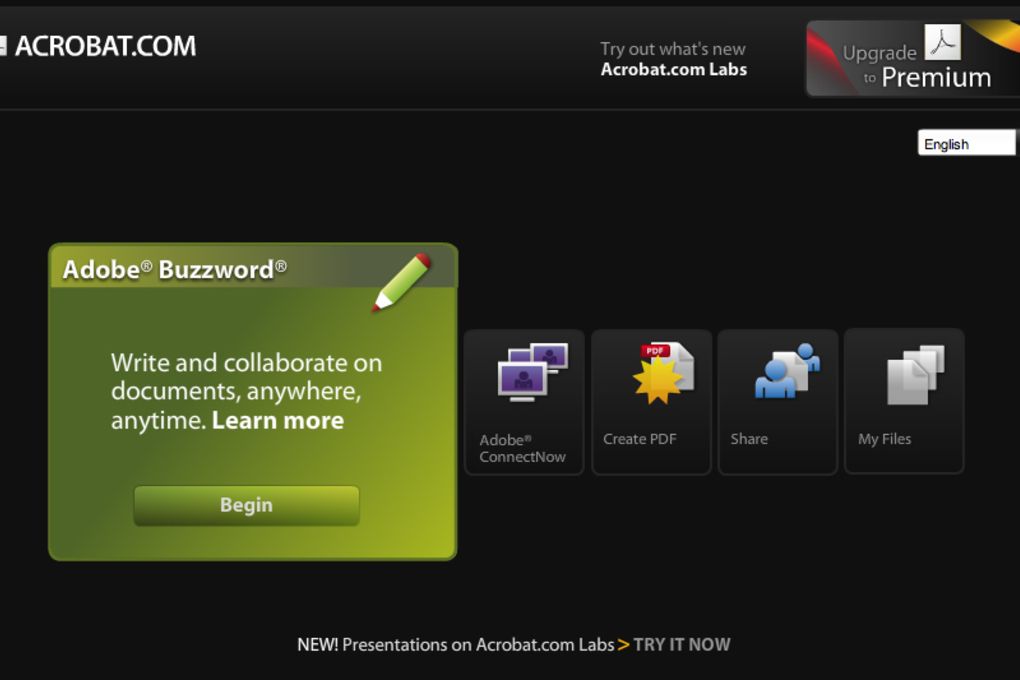
Task: Click the Adobe PDF logo on Upgrade banner
Action: click(943, 42)
